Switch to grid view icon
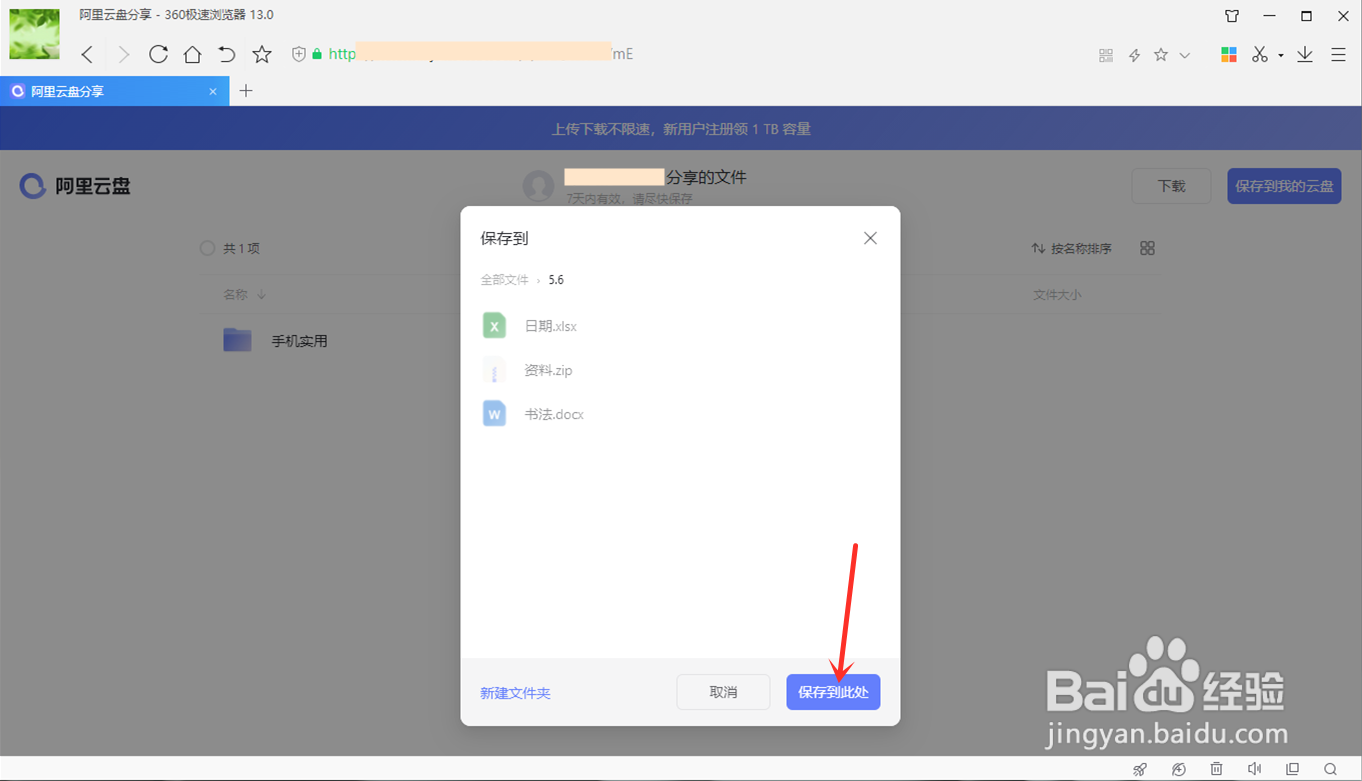The width and height of the screenshot is (1362, 781). (x=1147, y=248)
